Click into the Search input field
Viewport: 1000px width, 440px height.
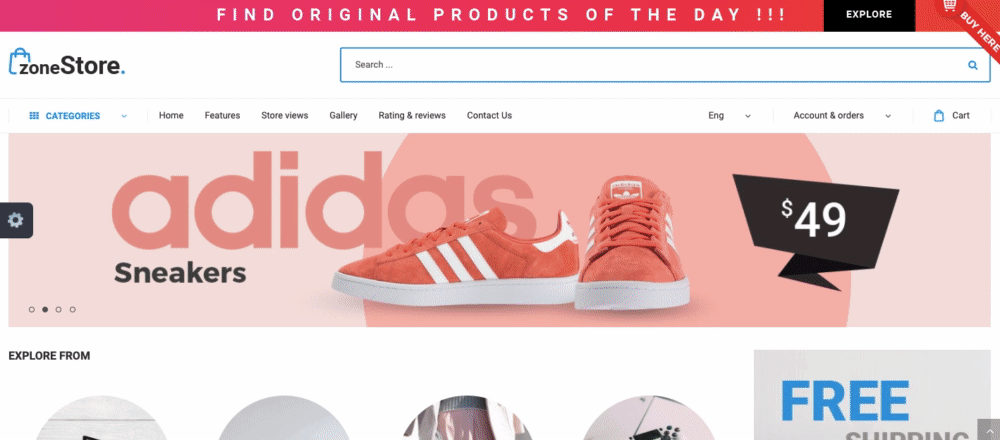pyautogui.click(x=657, y=64)
